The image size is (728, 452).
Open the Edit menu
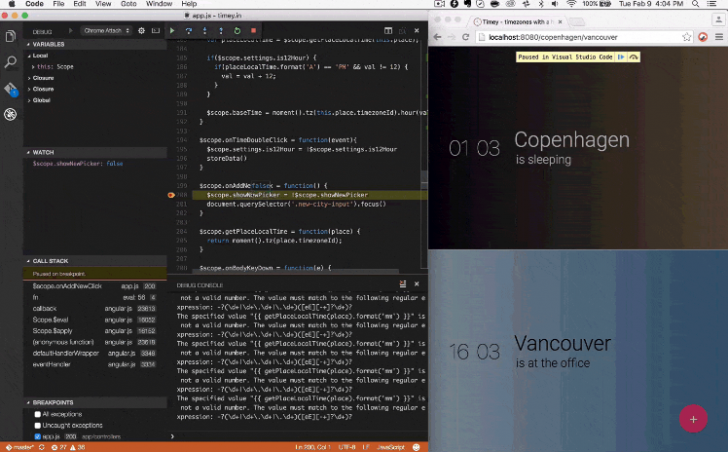point(79,4)
